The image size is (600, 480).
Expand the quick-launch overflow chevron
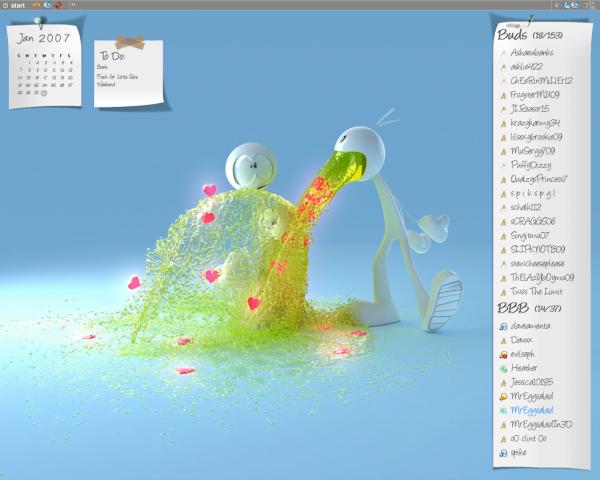click(73, 5)
